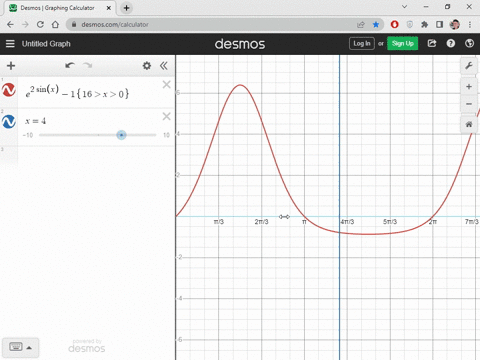Image resolution: width=480 pixels, height=360 pixels.
Task: Go forward in the browser
Action: point(25,24)
